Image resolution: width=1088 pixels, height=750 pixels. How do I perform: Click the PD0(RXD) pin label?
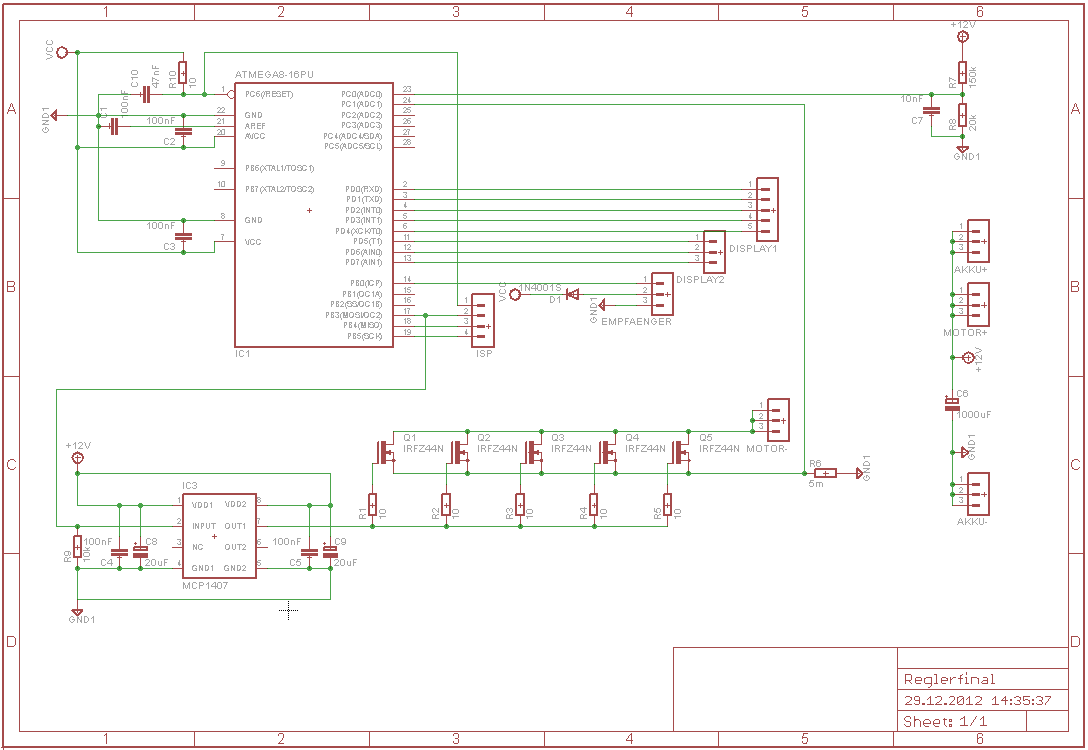[x=364, y=189]
